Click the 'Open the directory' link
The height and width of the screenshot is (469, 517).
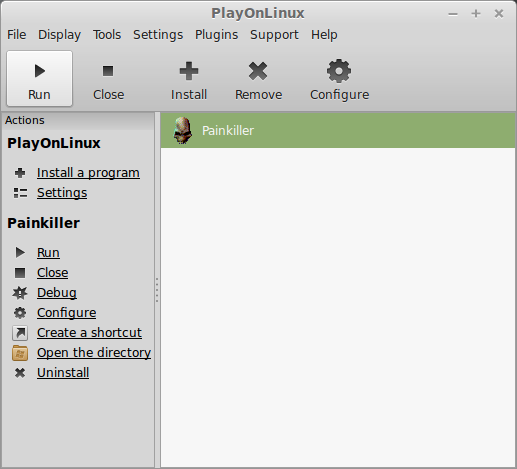click(94, 353)
